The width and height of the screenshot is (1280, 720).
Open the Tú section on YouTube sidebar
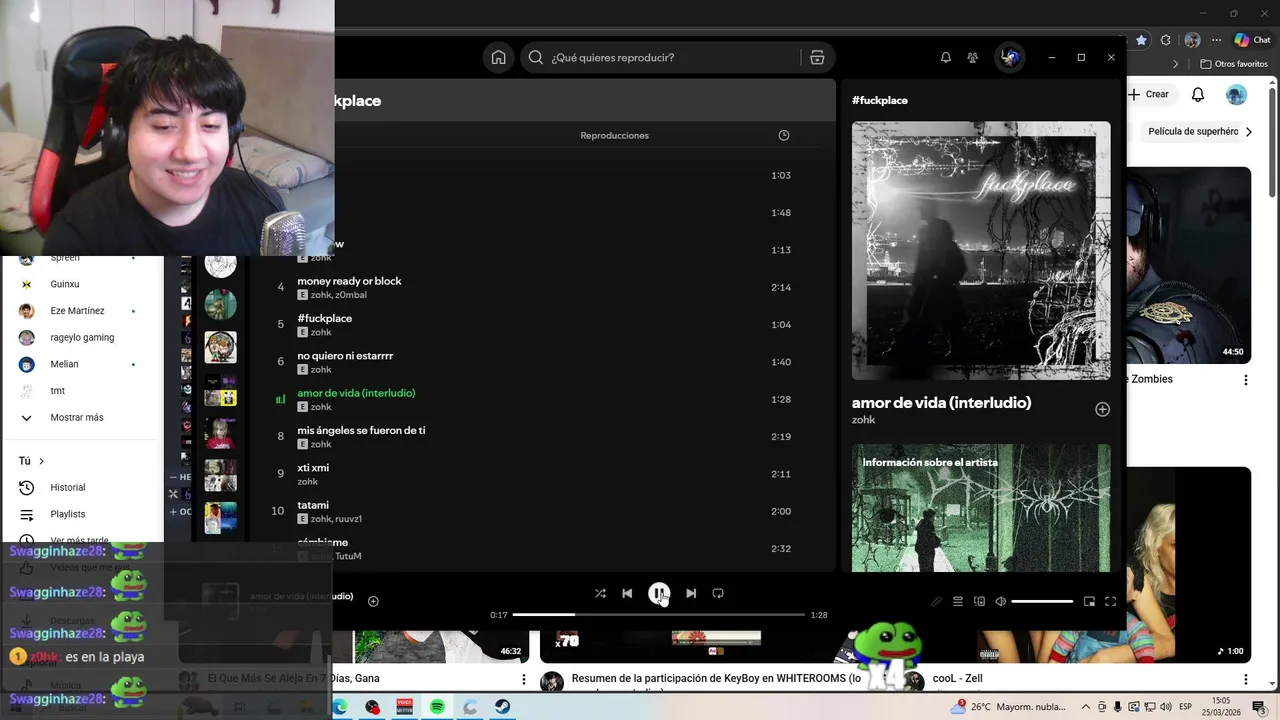(x=32, y=461)
